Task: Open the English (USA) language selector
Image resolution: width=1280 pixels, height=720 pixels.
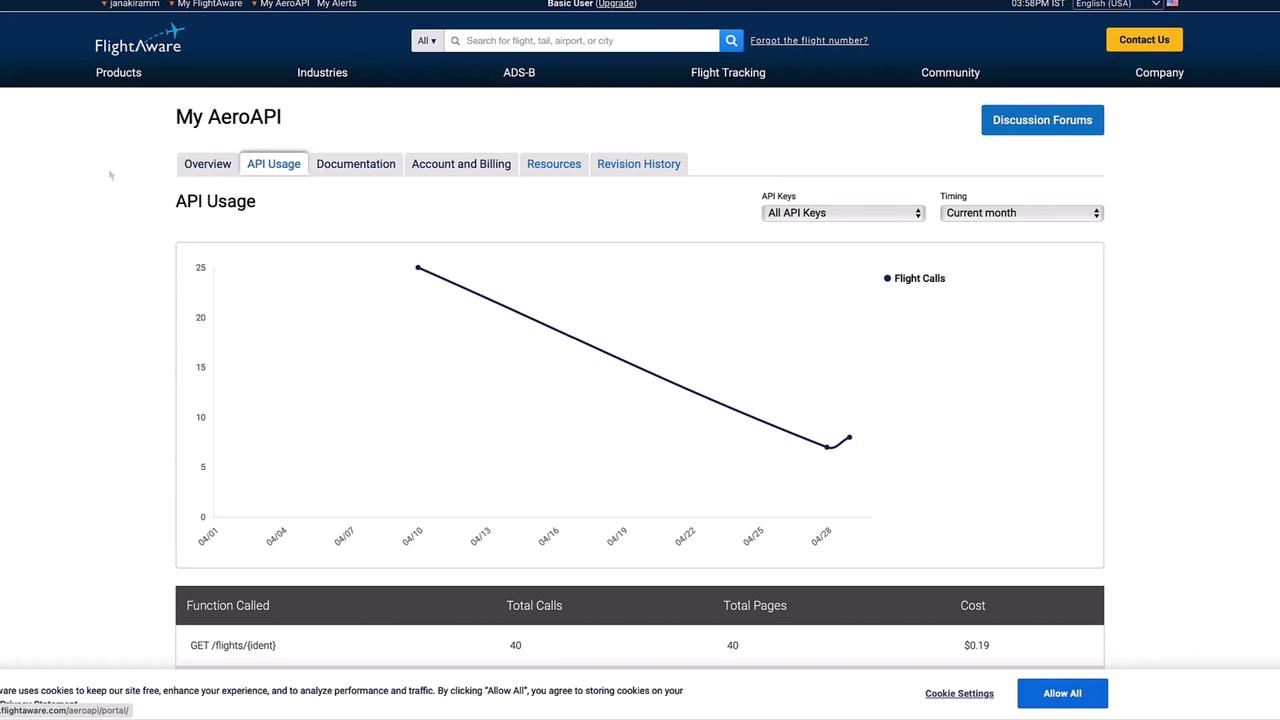Action: tap(1117, 4)
